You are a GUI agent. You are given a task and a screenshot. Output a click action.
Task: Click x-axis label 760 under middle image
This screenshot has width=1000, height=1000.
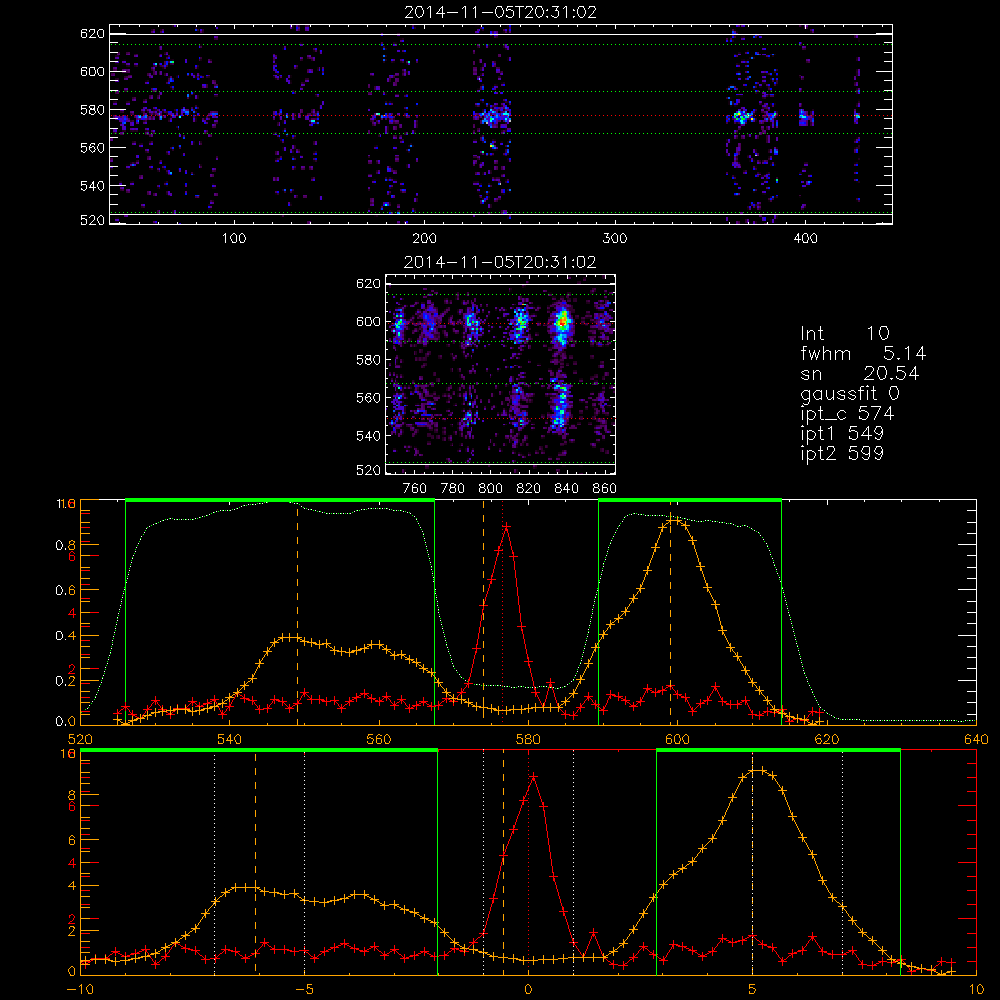click(415, 489)
